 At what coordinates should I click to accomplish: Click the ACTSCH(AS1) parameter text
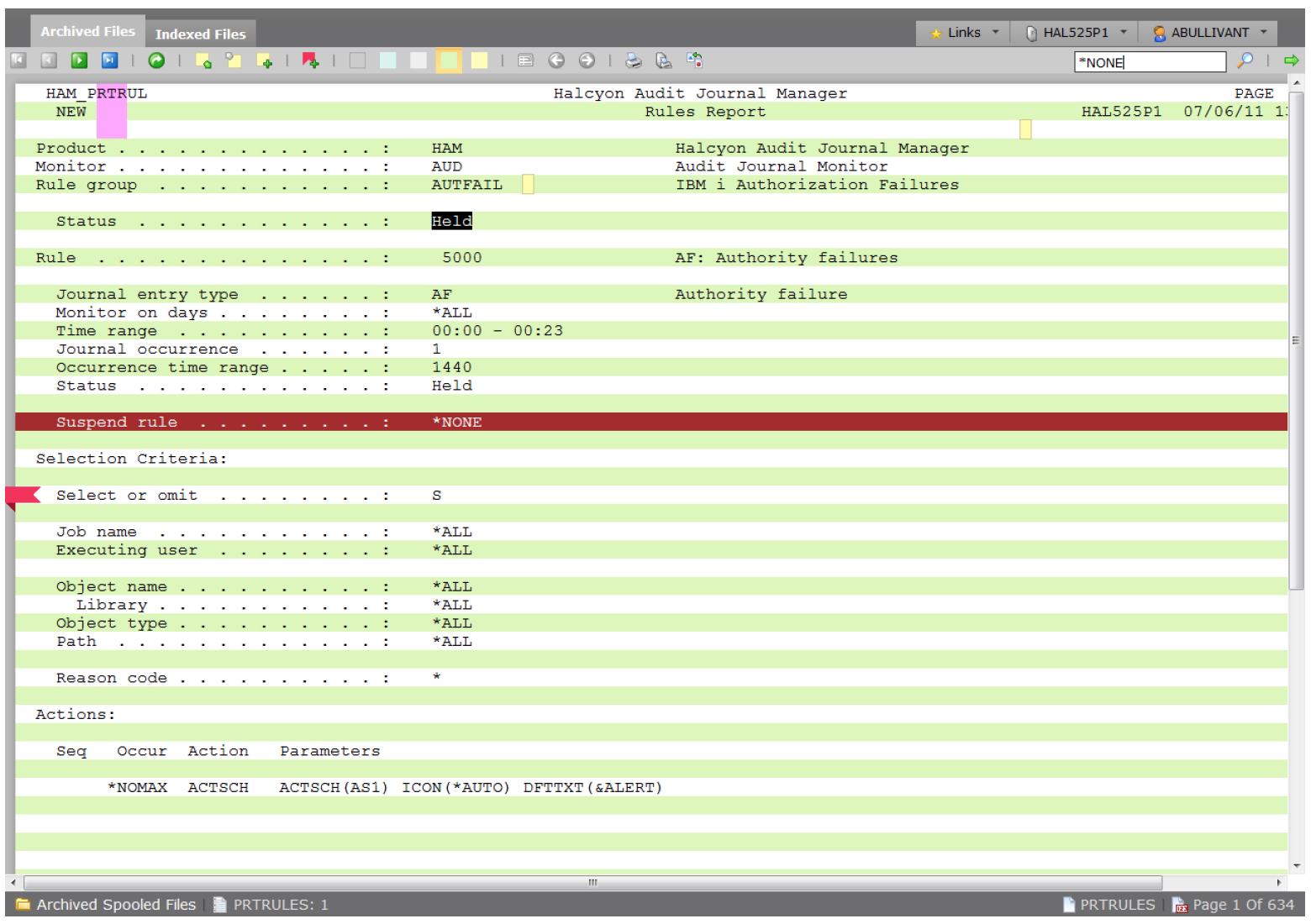334,788
